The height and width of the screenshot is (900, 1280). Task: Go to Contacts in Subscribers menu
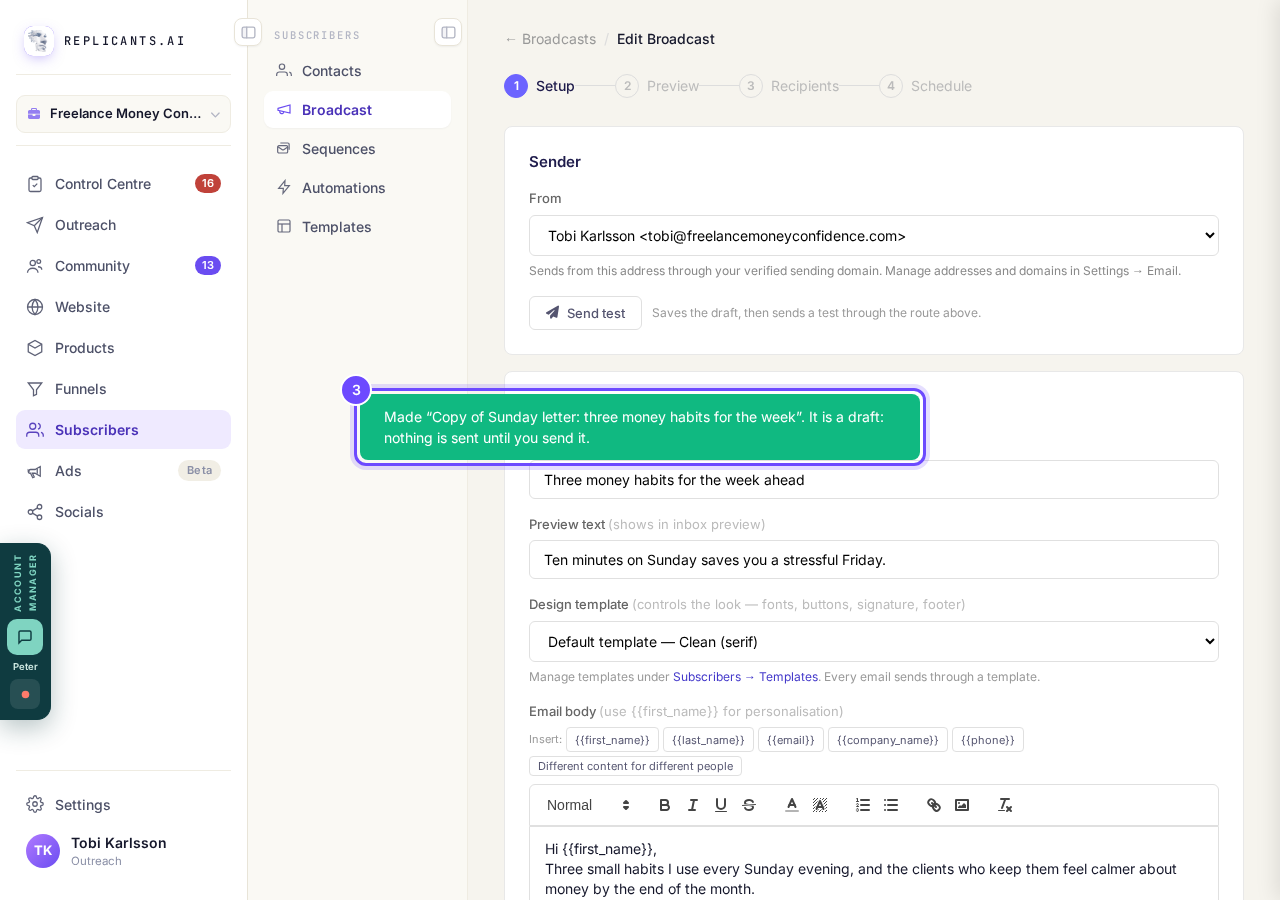click(357, 71)
